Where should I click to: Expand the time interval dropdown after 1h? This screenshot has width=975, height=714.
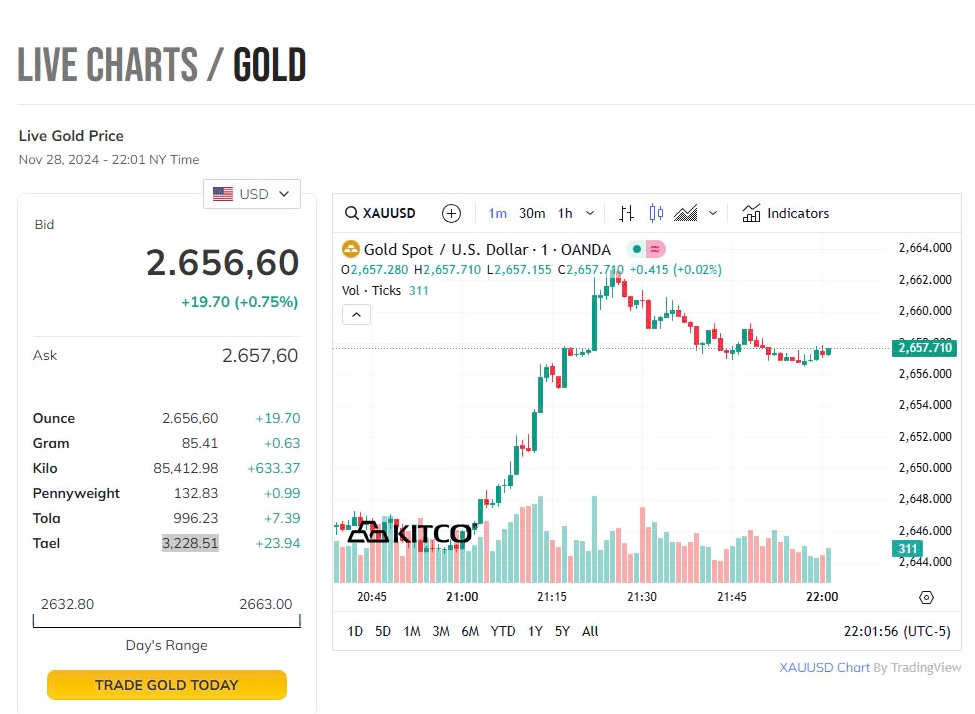[x=590, y=213]
